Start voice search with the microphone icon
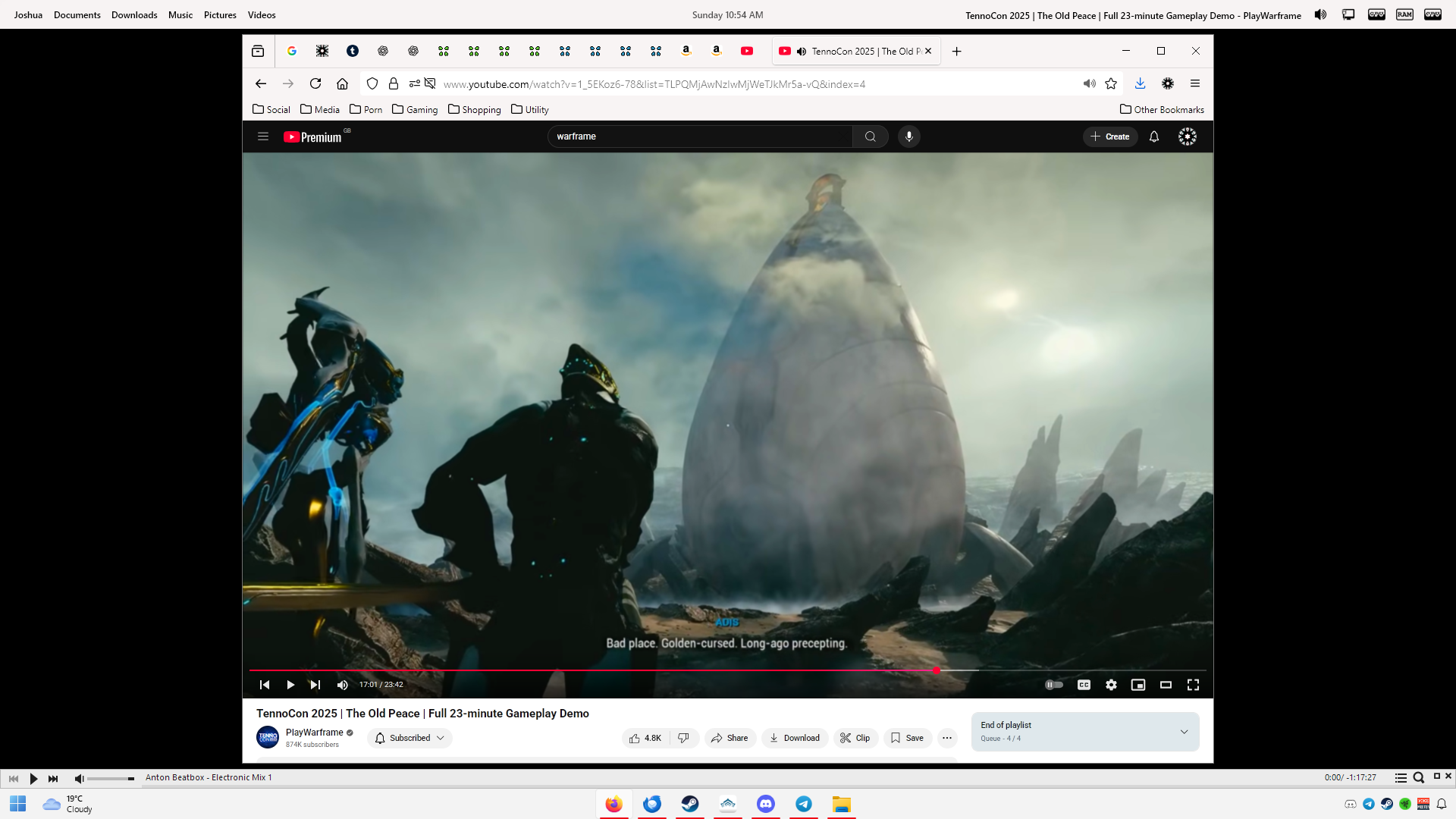This screenshot has width=1456, height=819. 909,136
